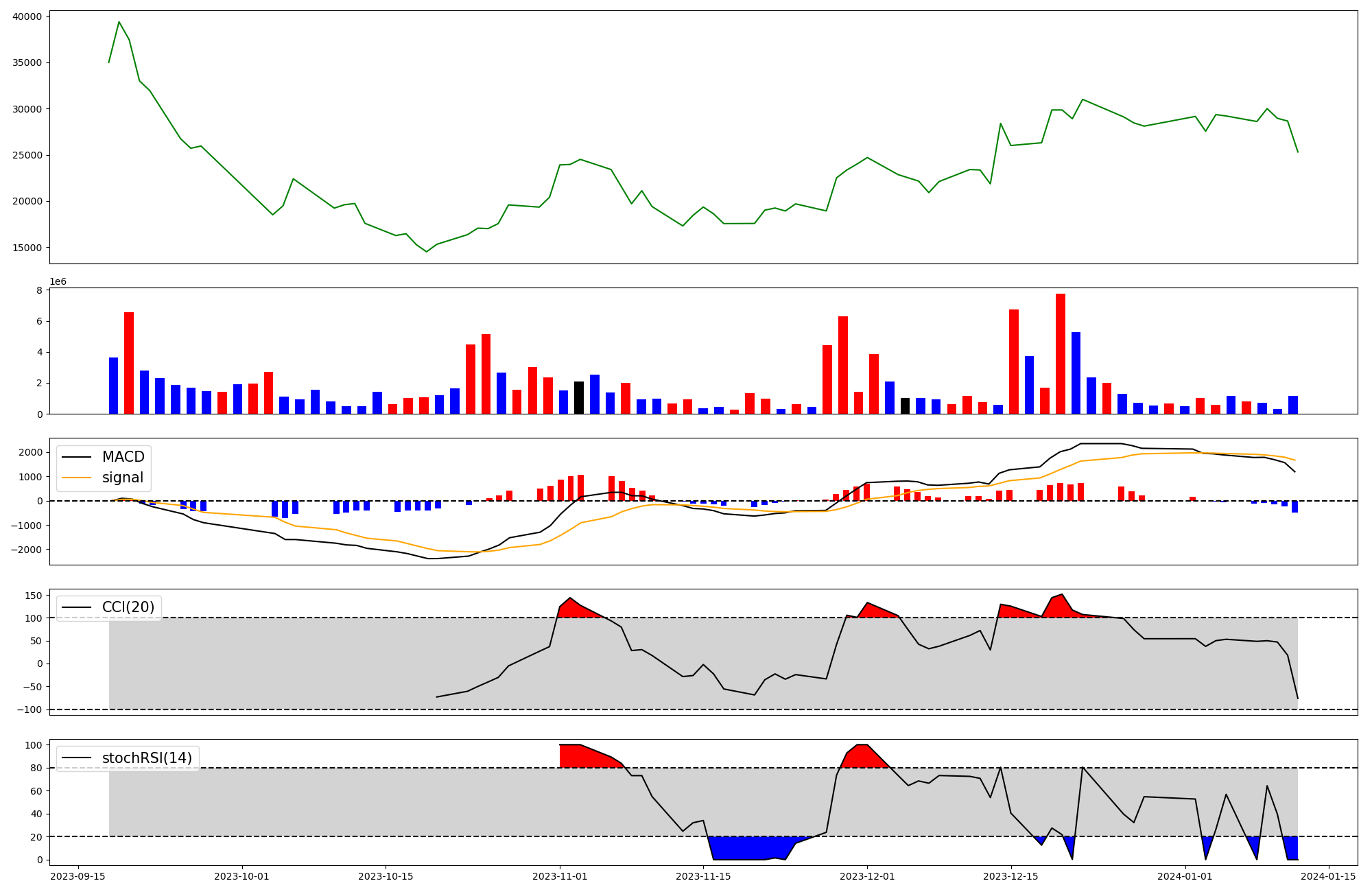Click the second black volume bar
1372x892 pixels.
(x=905, y=406)
